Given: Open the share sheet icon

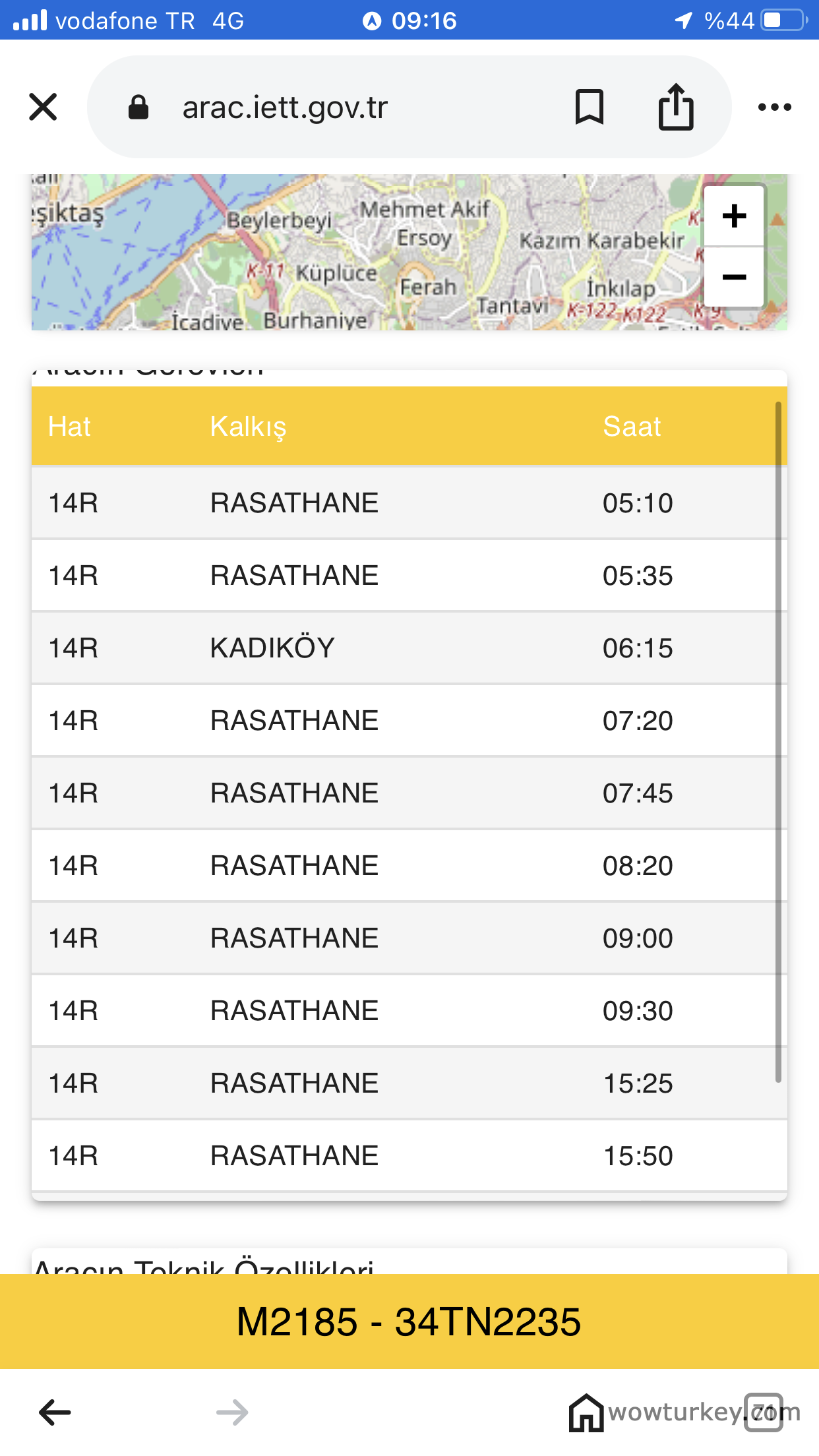Looking at the screenshot, I should (676, 107).
